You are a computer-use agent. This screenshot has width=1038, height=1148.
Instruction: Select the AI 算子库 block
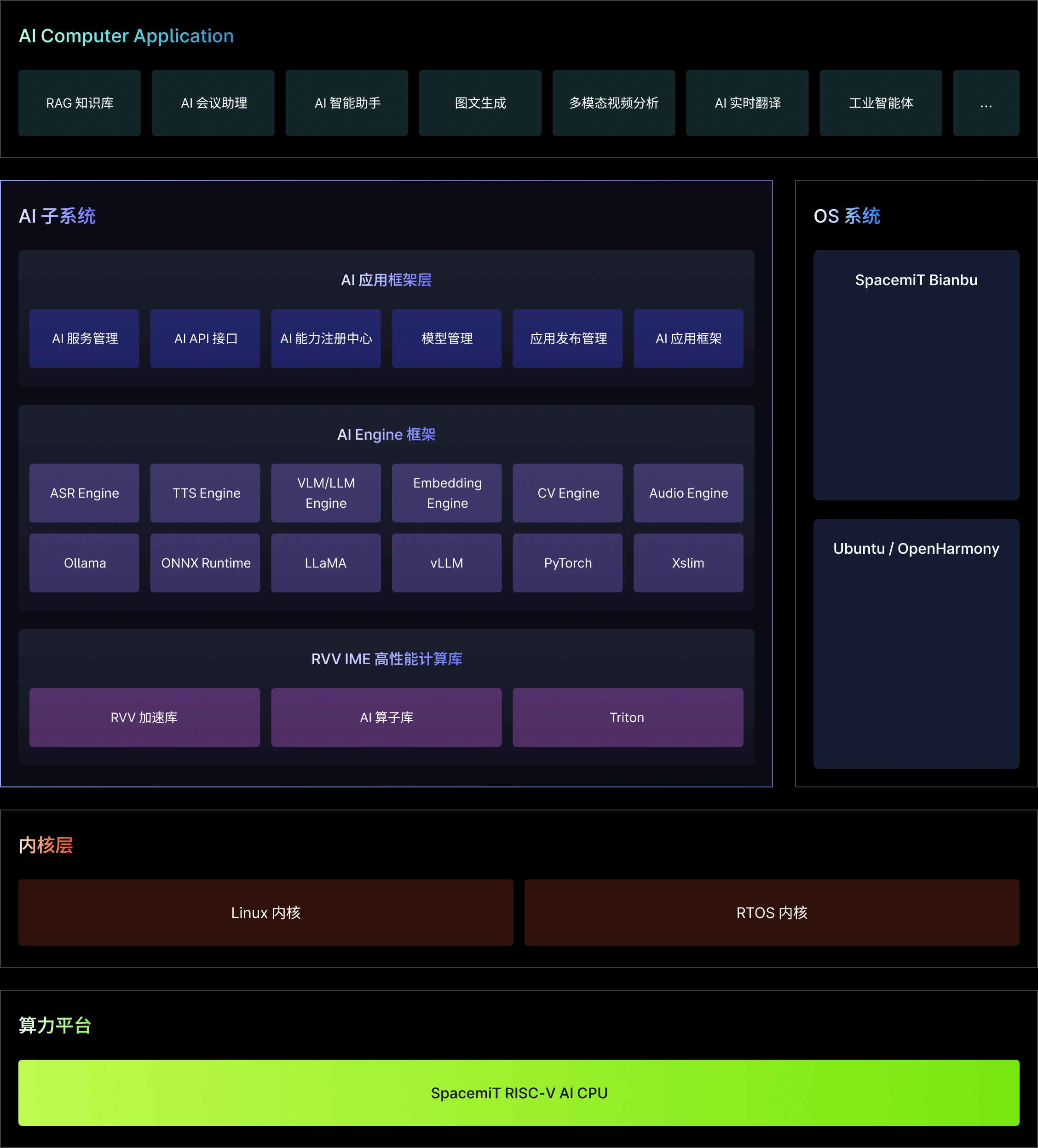[x=386, y=717]
